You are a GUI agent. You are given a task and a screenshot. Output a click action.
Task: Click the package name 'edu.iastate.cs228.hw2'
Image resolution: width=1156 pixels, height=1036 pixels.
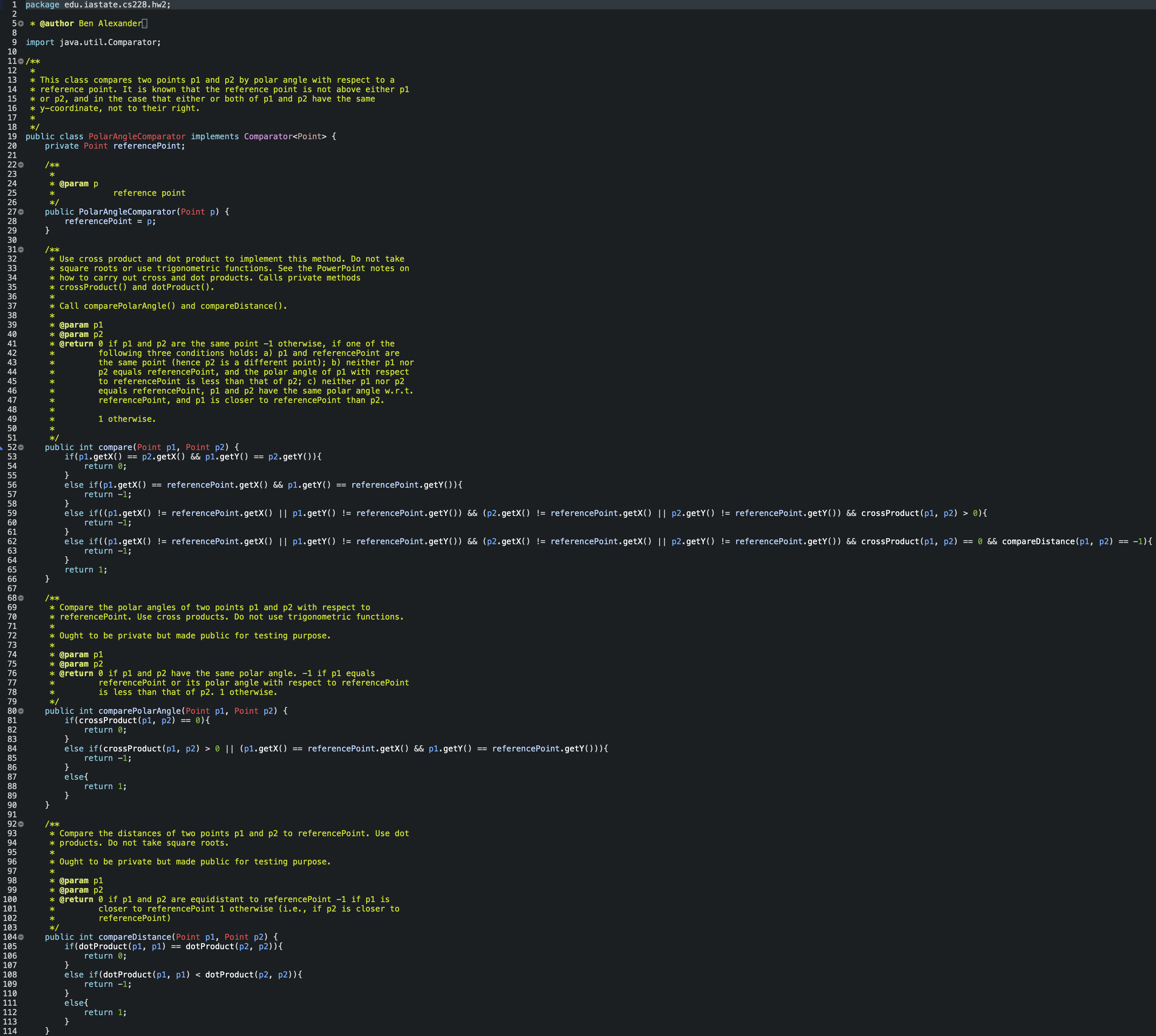point(114,5)
